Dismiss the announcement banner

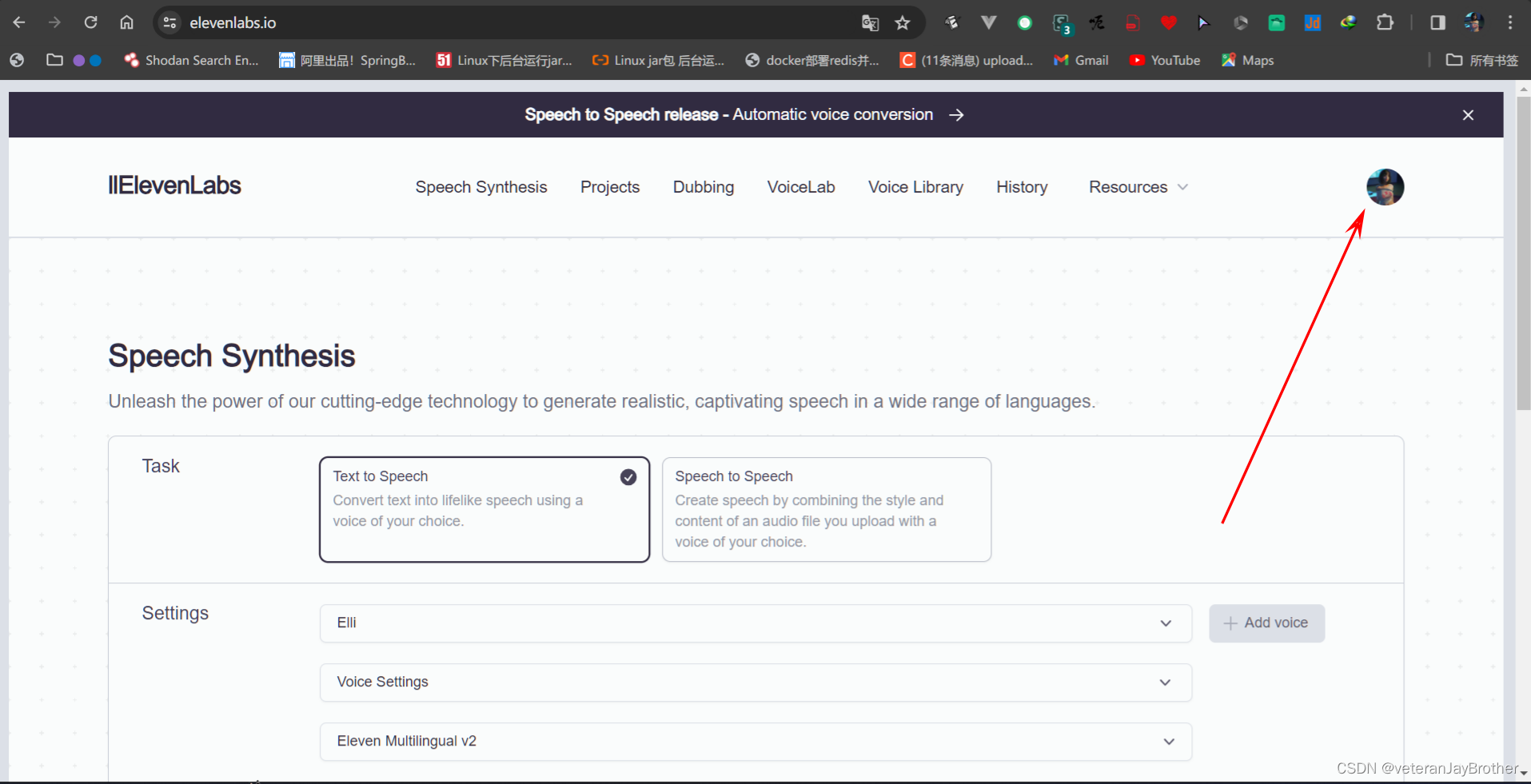[x=1468, y=115]
